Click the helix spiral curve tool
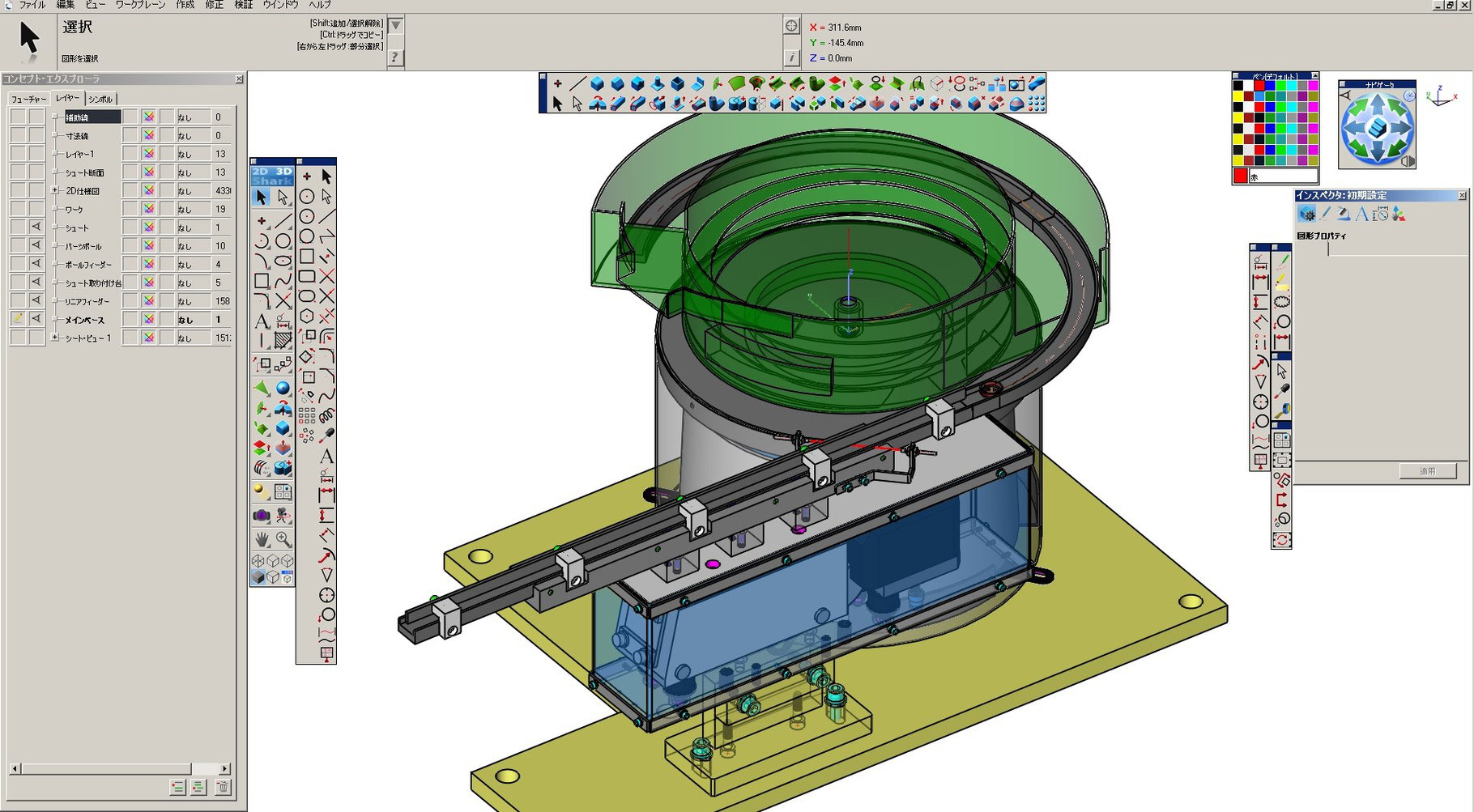 [327, 415]
